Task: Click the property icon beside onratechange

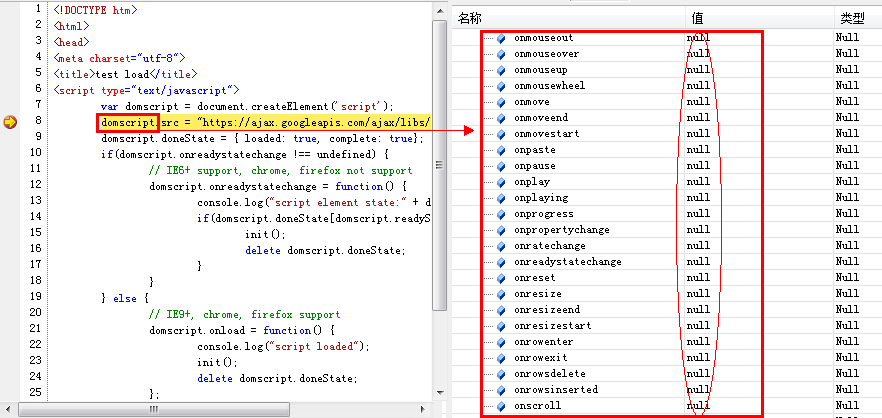Action: tap(502, 246)
